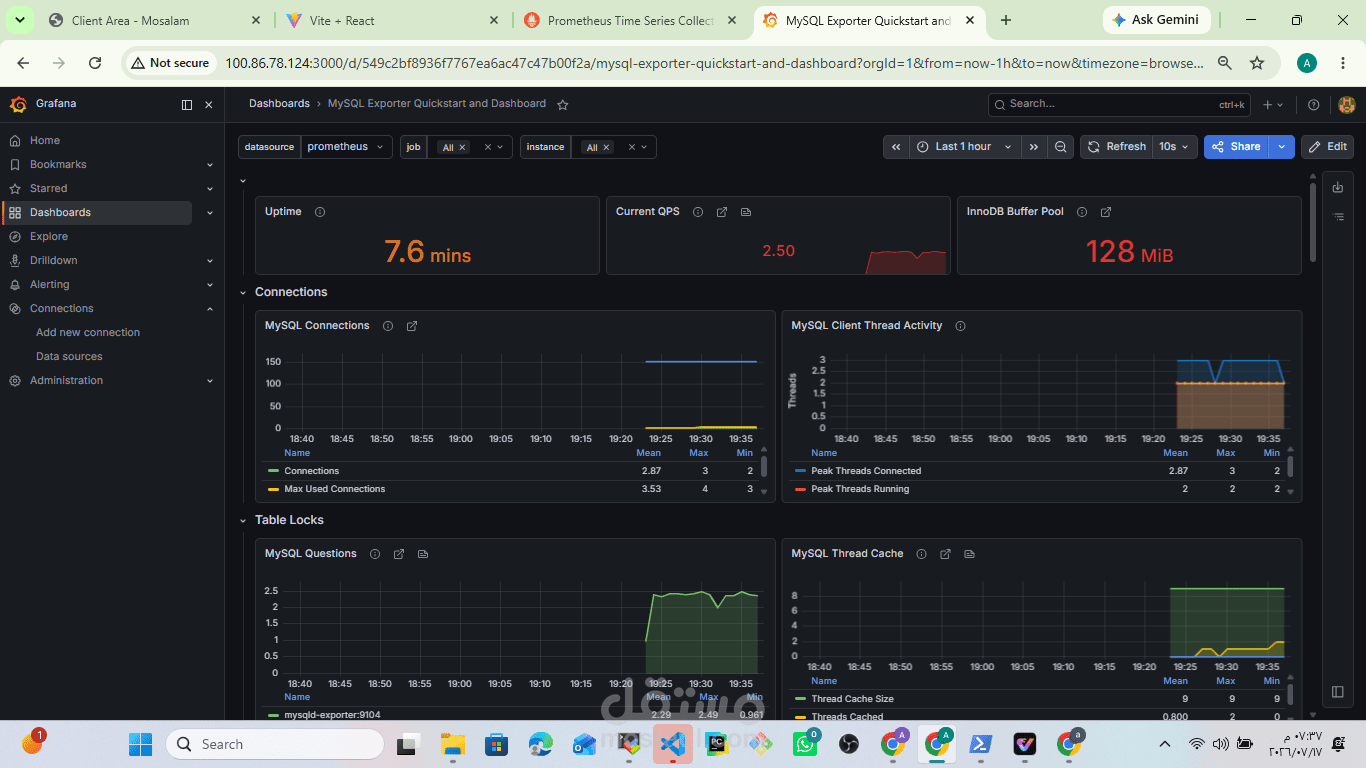Zoom out the time range

pos(1061,147)
